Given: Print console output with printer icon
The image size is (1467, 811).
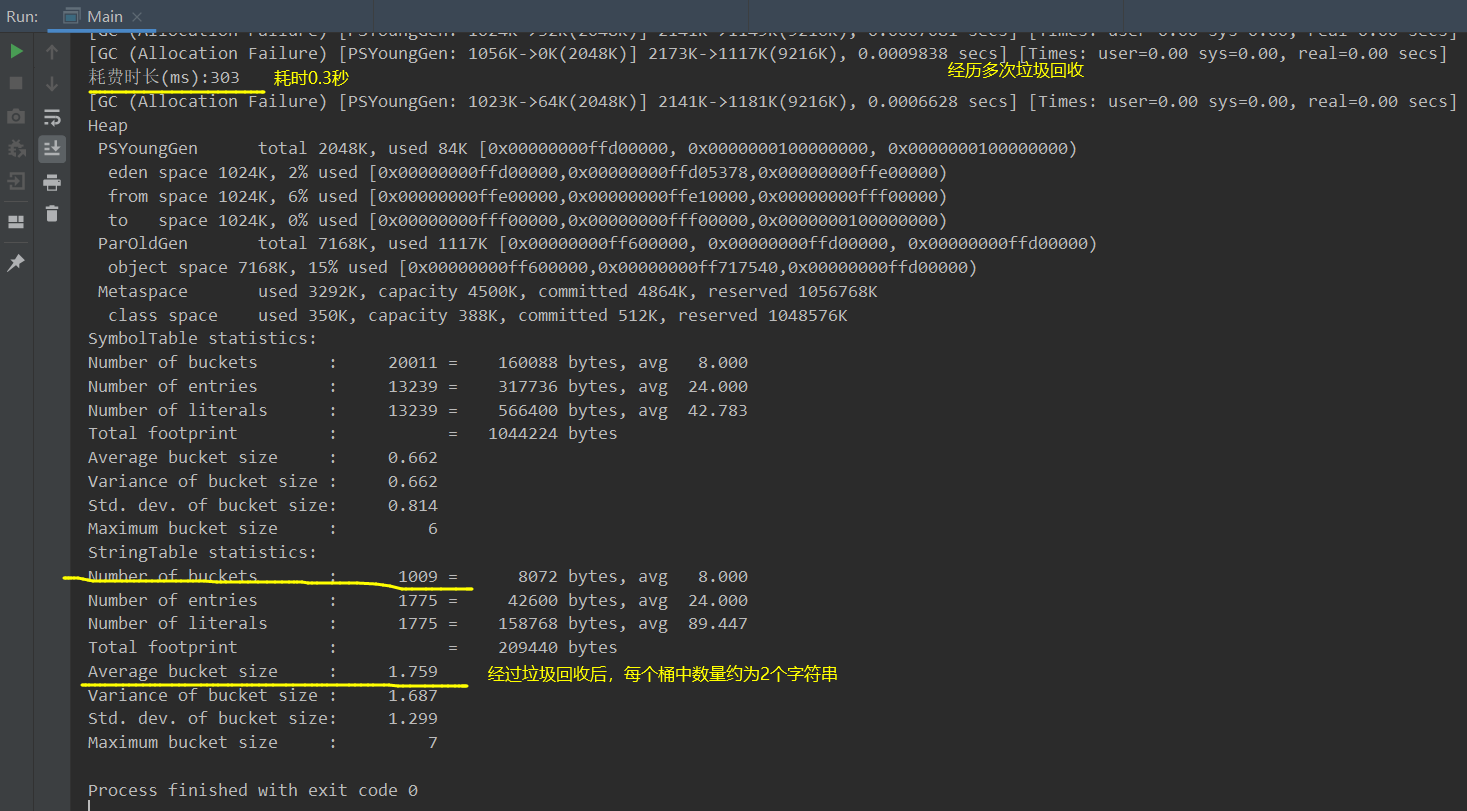Looking at the screenshot, I should tap(52, 182).
